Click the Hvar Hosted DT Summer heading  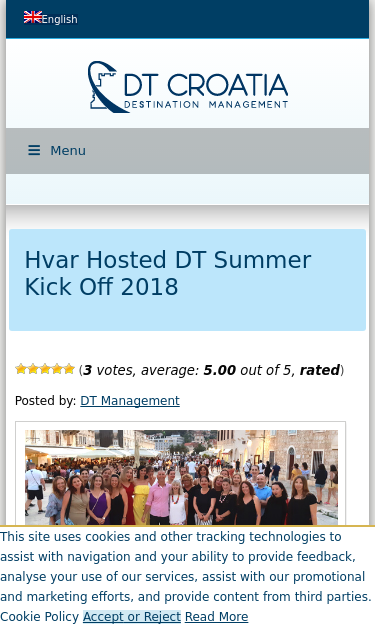coord(168,273)
